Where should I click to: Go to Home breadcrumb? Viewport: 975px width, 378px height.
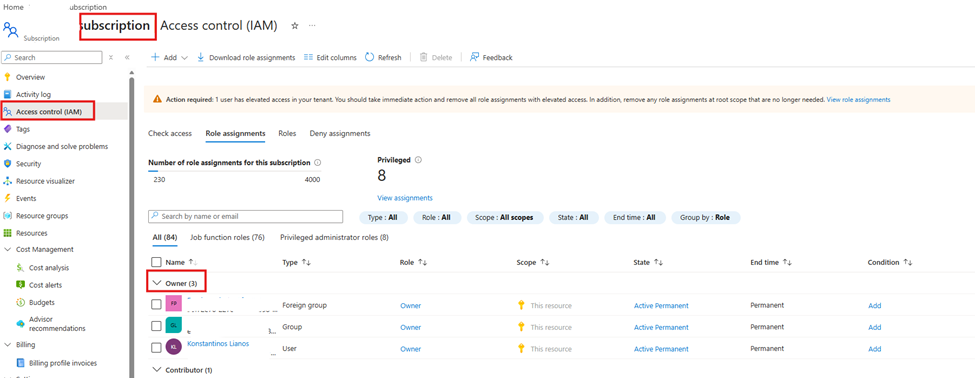[x=13, y=7]
